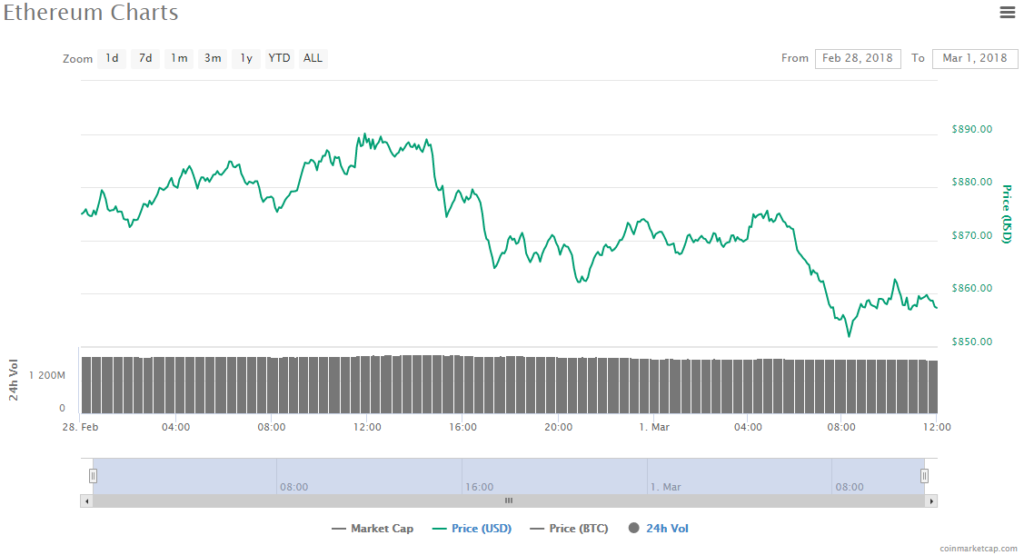The height and width of the screenshot is (555, 1024).
Task: Choose the YTD zoom range
Action: tap(280, 58)
